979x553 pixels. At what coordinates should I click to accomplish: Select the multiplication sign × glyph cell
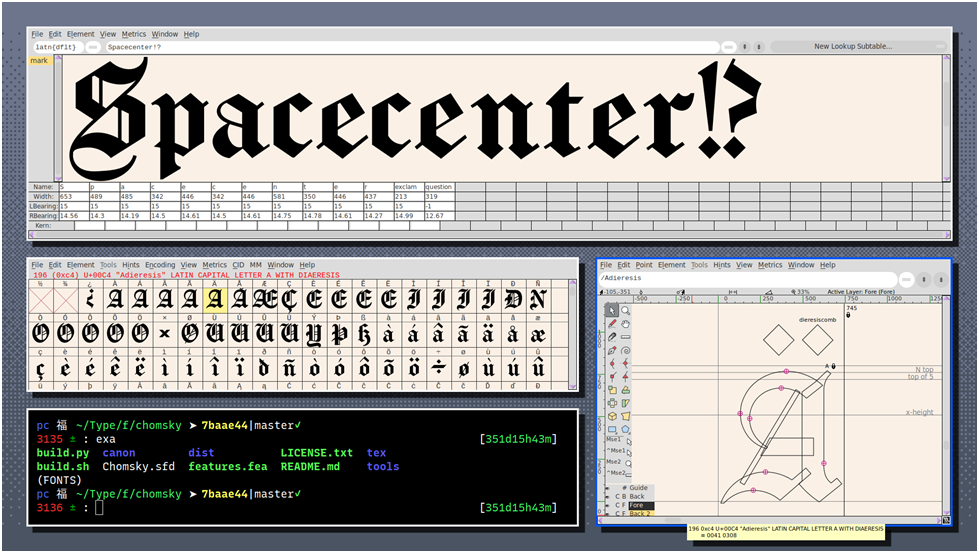point(165,334)
